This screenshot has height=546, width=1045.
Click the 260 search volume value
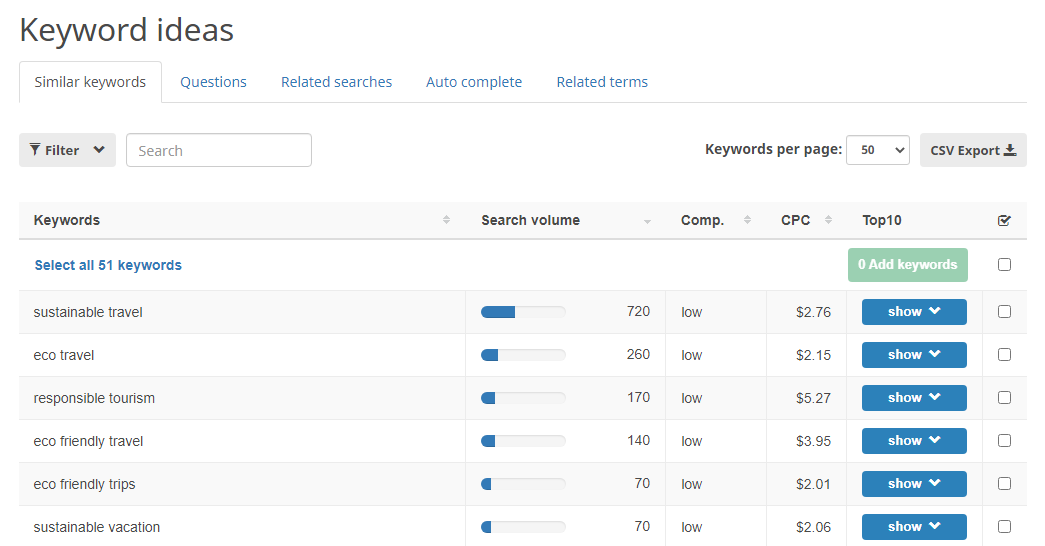click(638, 355)
